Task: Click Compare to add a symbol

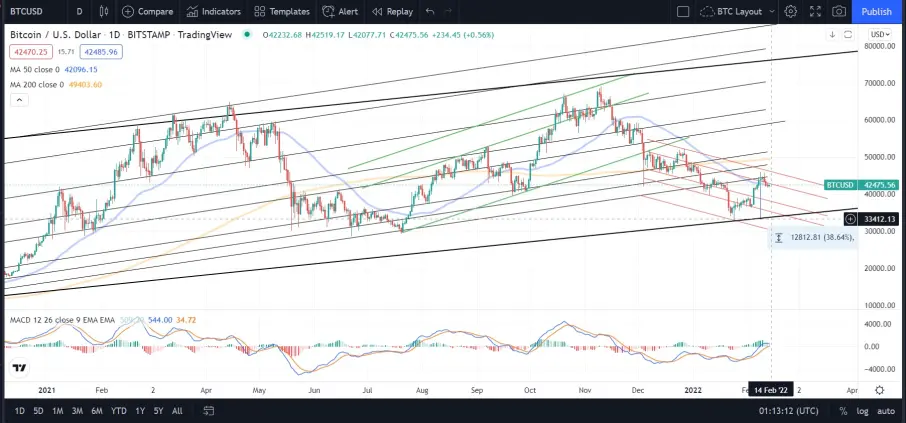Action: (147, 12)
